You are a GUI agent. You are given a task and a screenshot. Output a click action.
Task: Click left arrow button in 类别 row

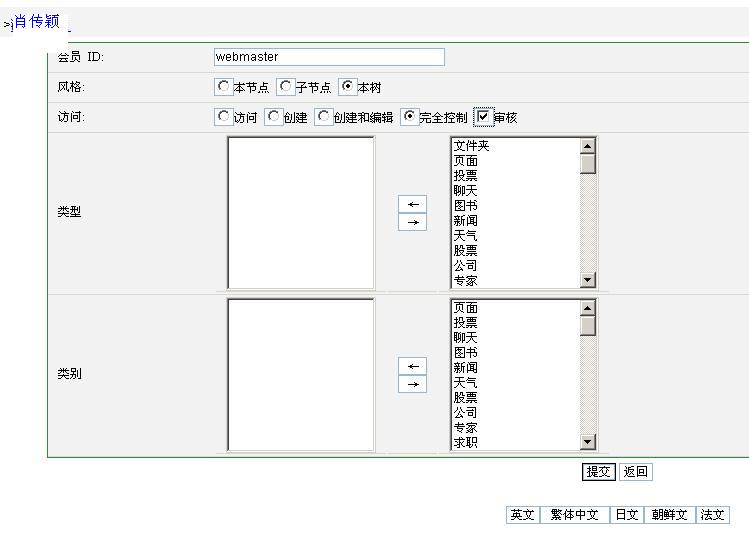[412, 366]
